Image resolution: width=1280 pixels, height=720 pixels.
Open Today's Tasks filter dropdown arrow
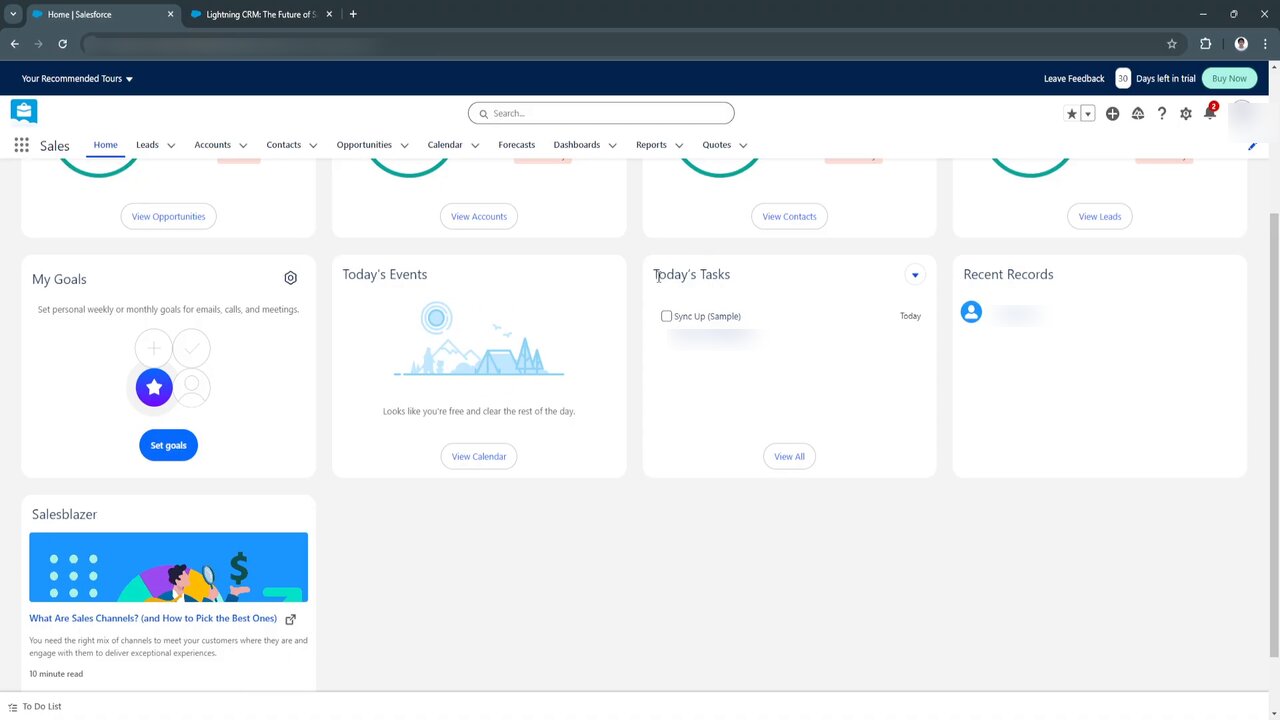(x=915, y=275)
